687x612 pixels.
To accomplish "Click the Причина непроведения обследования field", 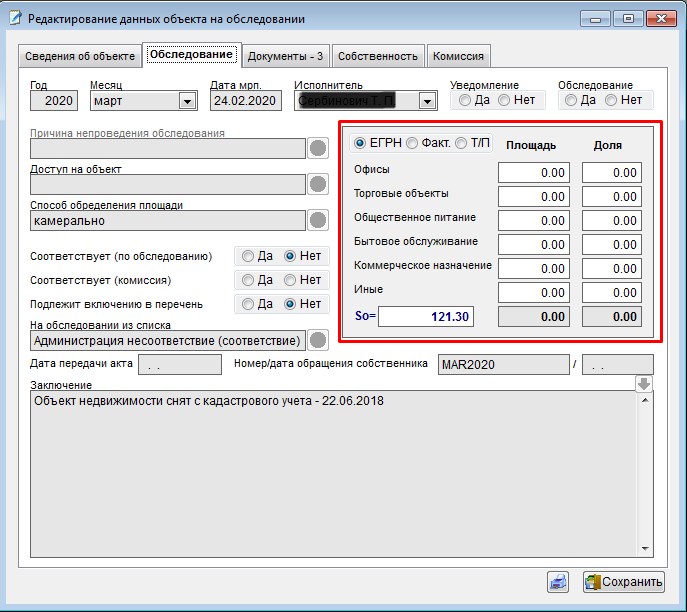I will (x=168, y=149).
